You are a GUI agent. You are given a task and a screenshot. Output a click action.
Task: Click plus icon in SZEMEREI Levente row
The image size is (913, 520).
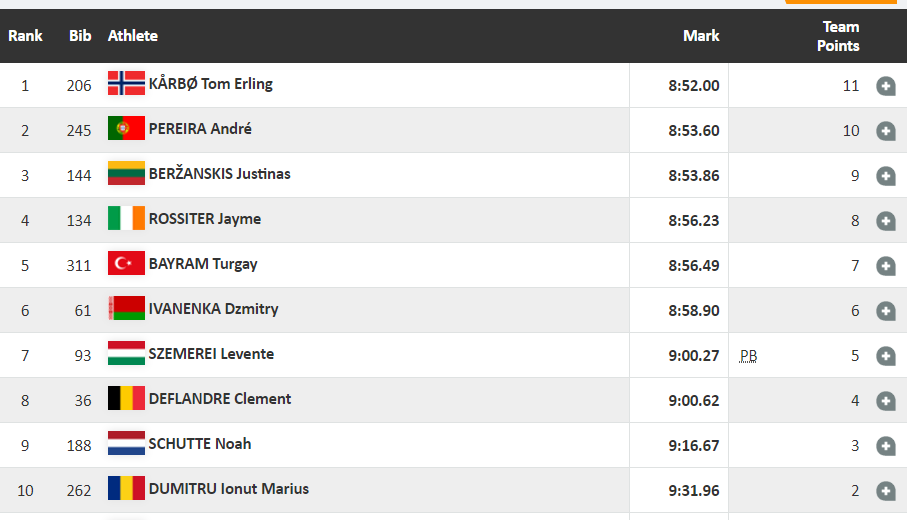click(x=886, y=356)
